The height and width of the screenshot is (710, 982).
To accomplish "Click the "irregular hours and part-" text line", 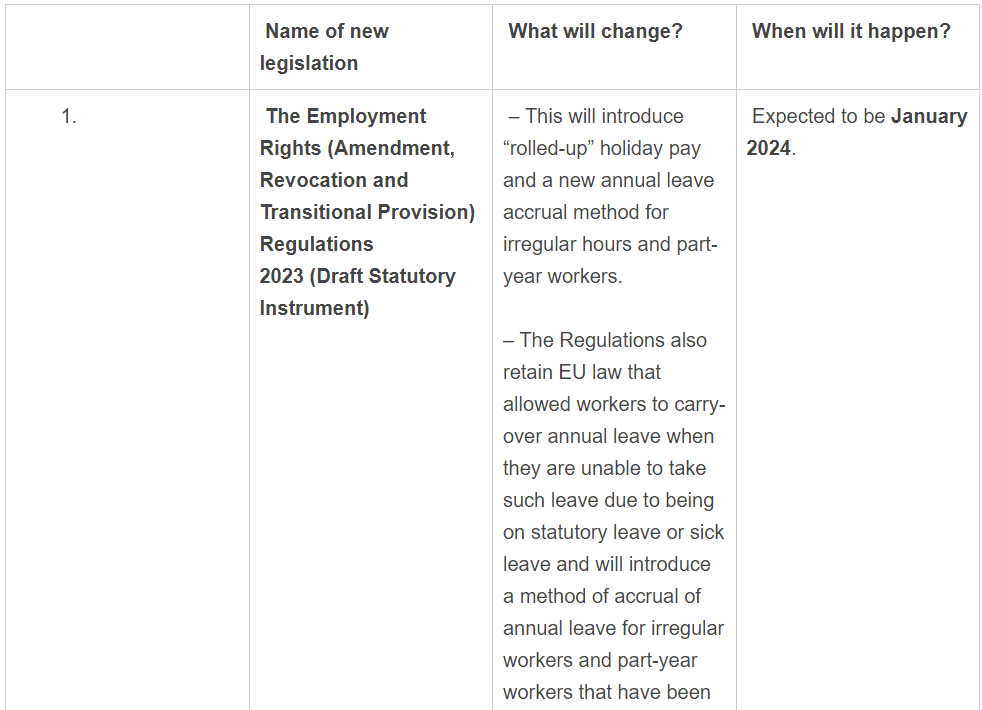I will point(610,244).
